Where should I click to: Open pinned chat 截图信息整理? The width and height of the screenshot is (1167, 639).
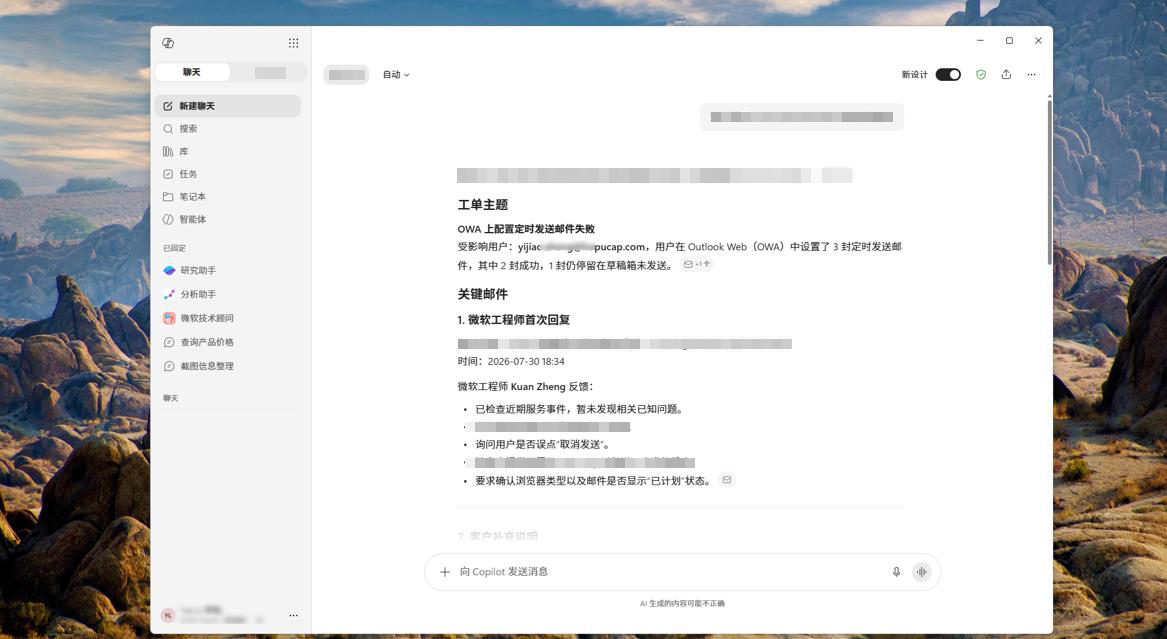click(x=228, y=366)
